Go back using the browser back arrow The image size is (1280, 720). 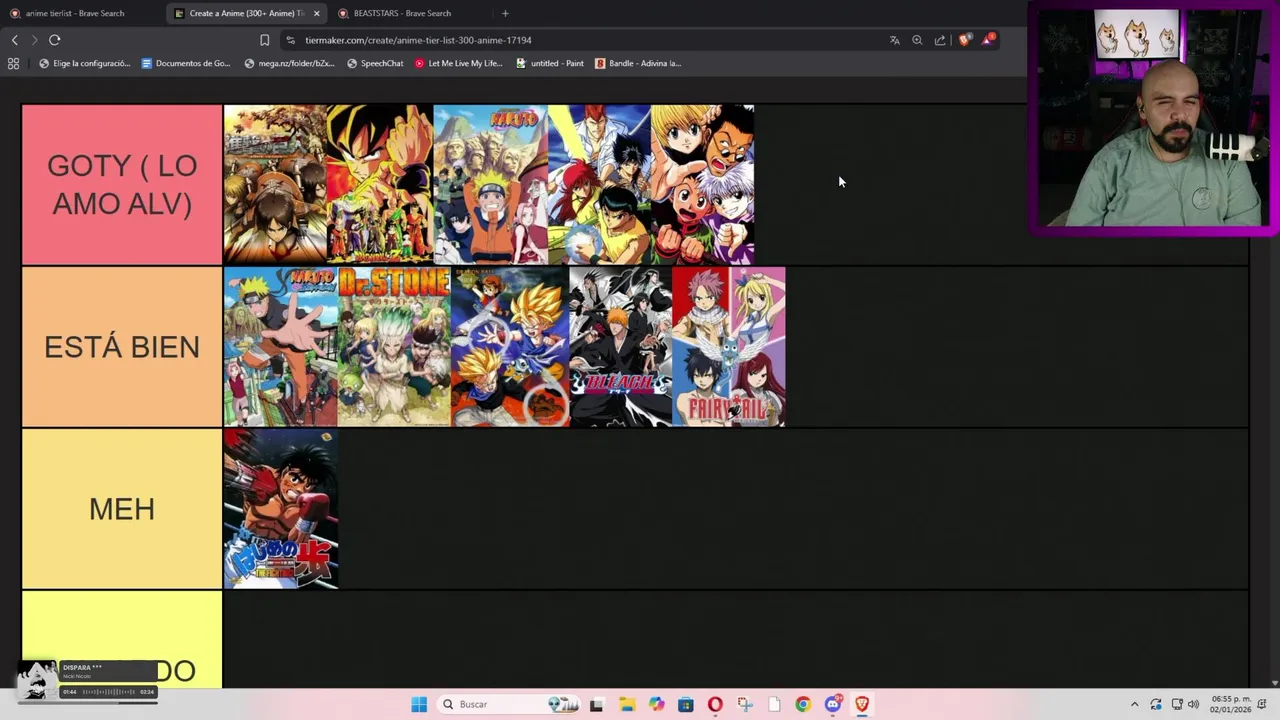[x=14, y=40]
